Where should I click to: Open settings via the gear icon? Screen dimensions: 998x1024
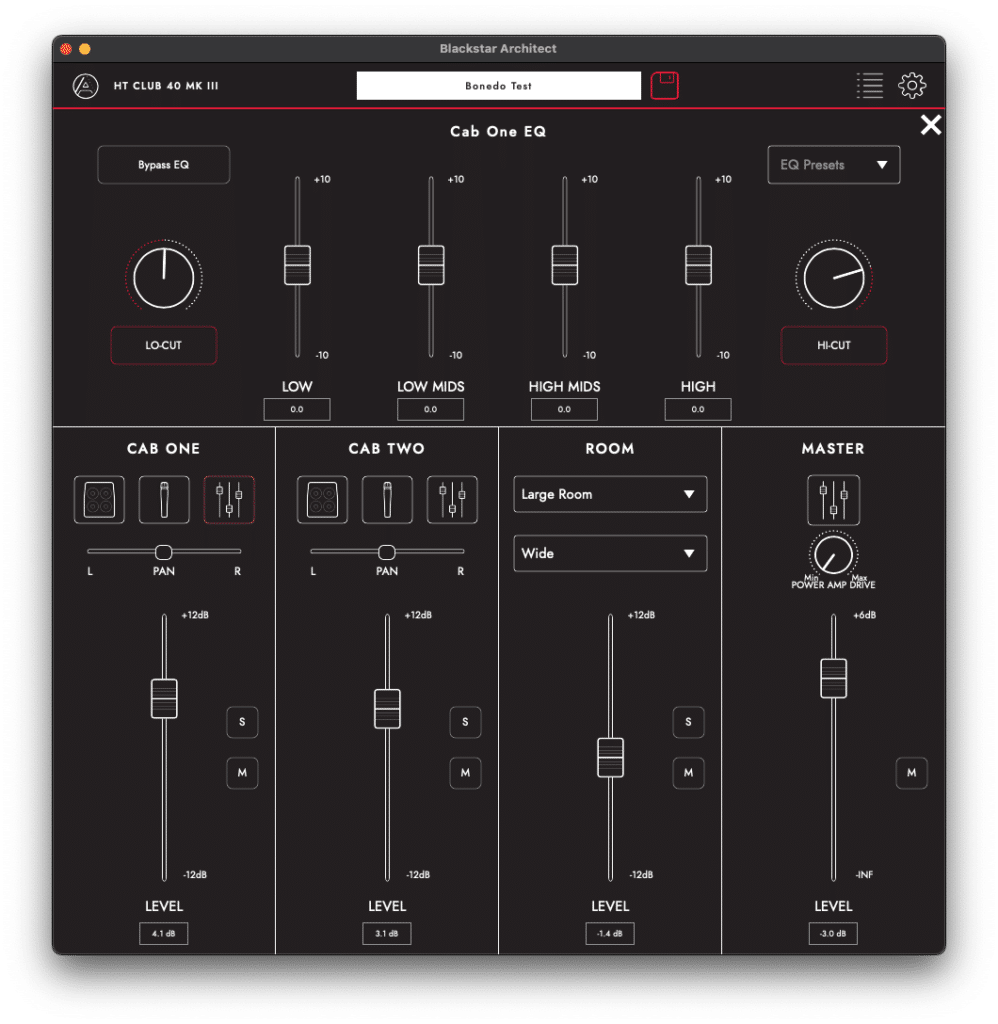[912, 86]
